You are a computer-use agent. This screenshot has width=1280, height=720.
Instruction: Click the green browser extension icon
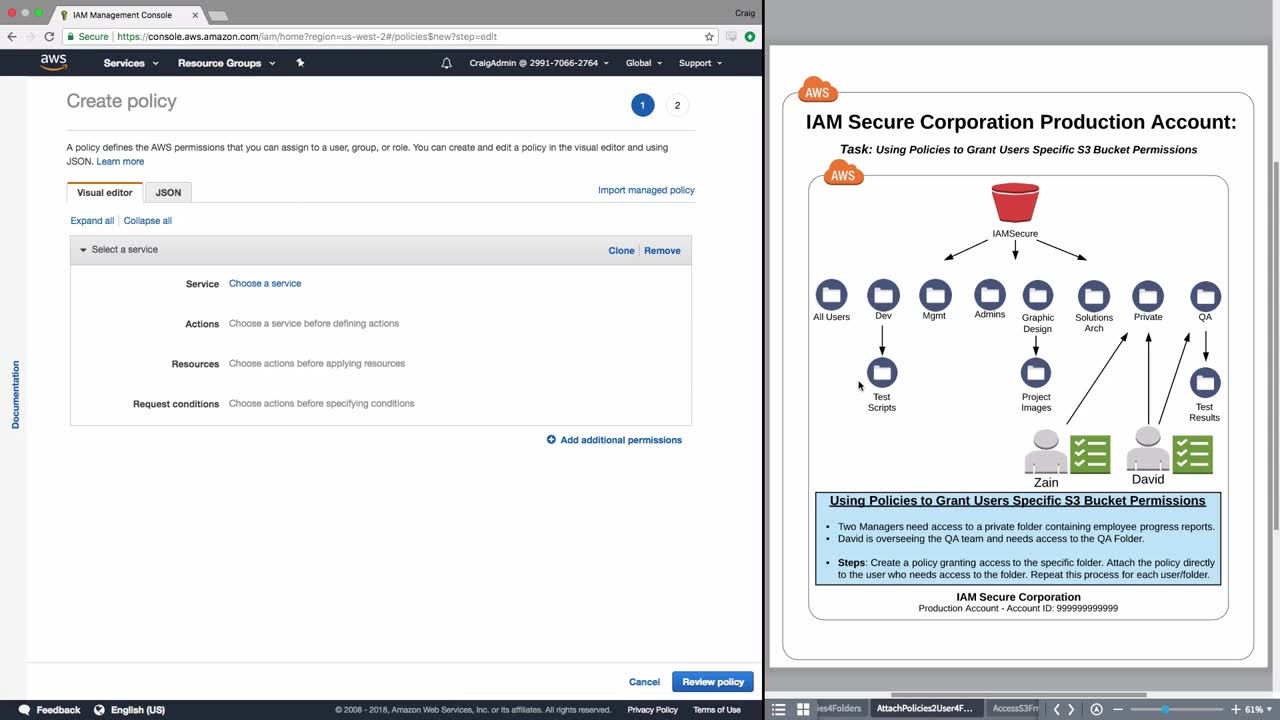(750, 37)
